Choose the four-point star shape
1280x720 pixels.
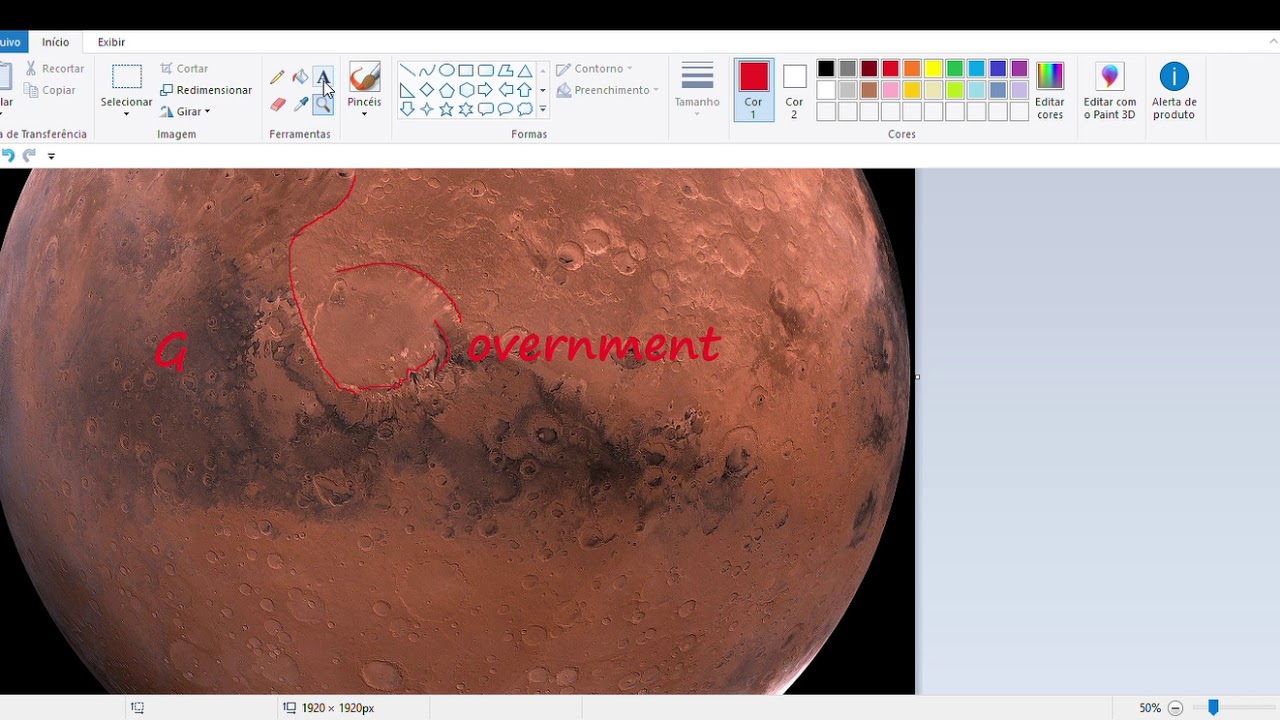pos(427,109)
